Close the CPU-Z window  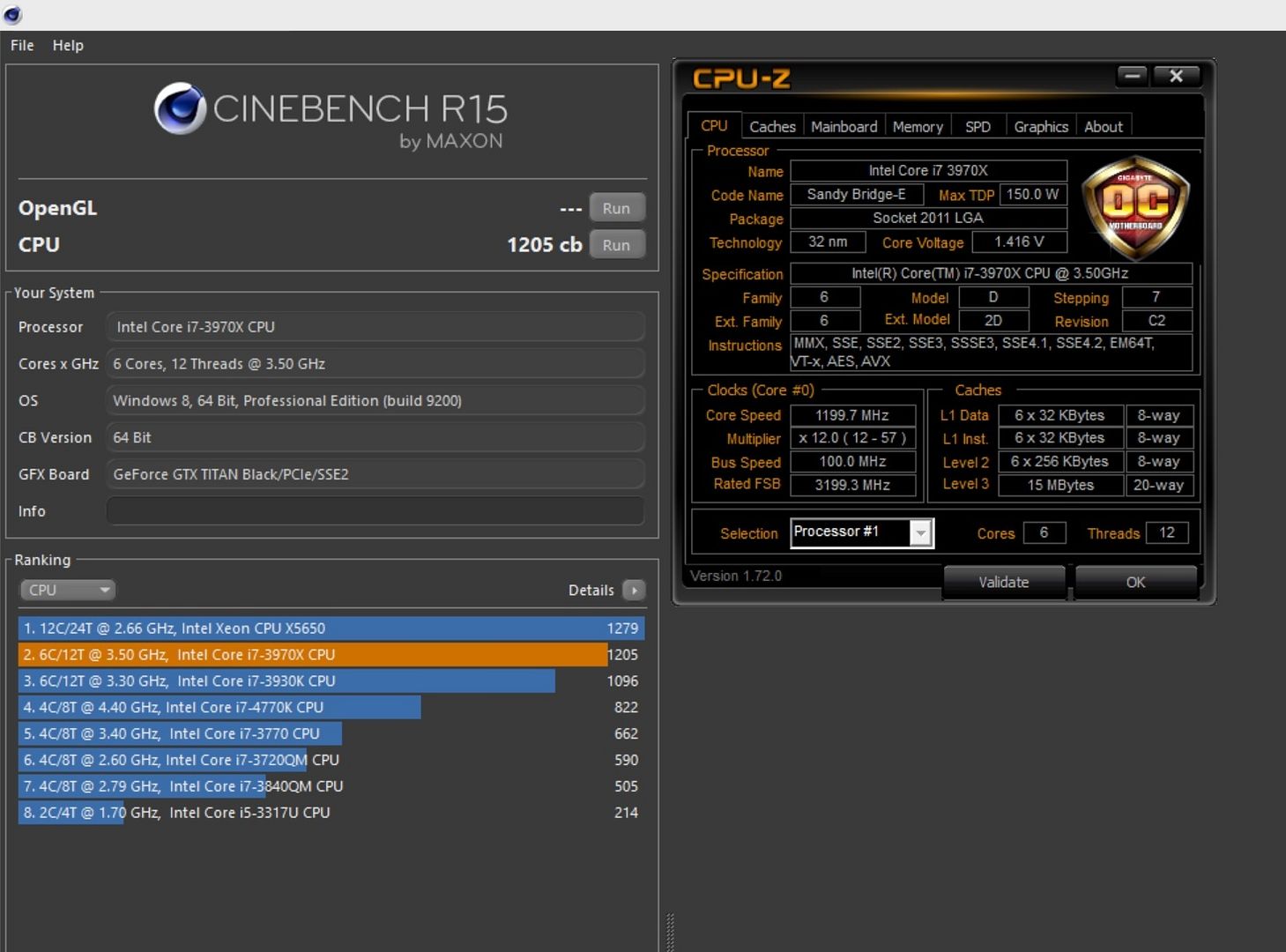pyautogui.click(x=1176, y=76)
